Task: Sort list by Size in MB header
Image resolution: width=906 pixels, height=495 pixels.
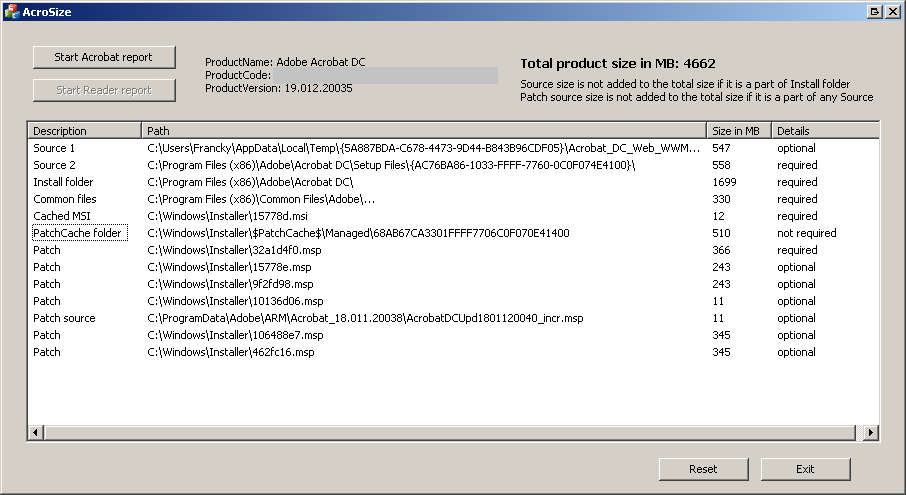Action: (x=738, y=131)
